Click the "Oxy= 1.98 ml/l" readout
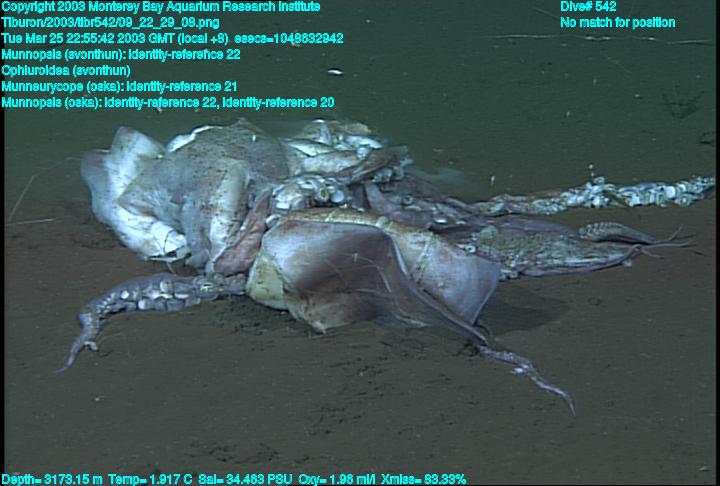This screenshot has width=720, height=486. pyautogui.click(x=338, y=480)
